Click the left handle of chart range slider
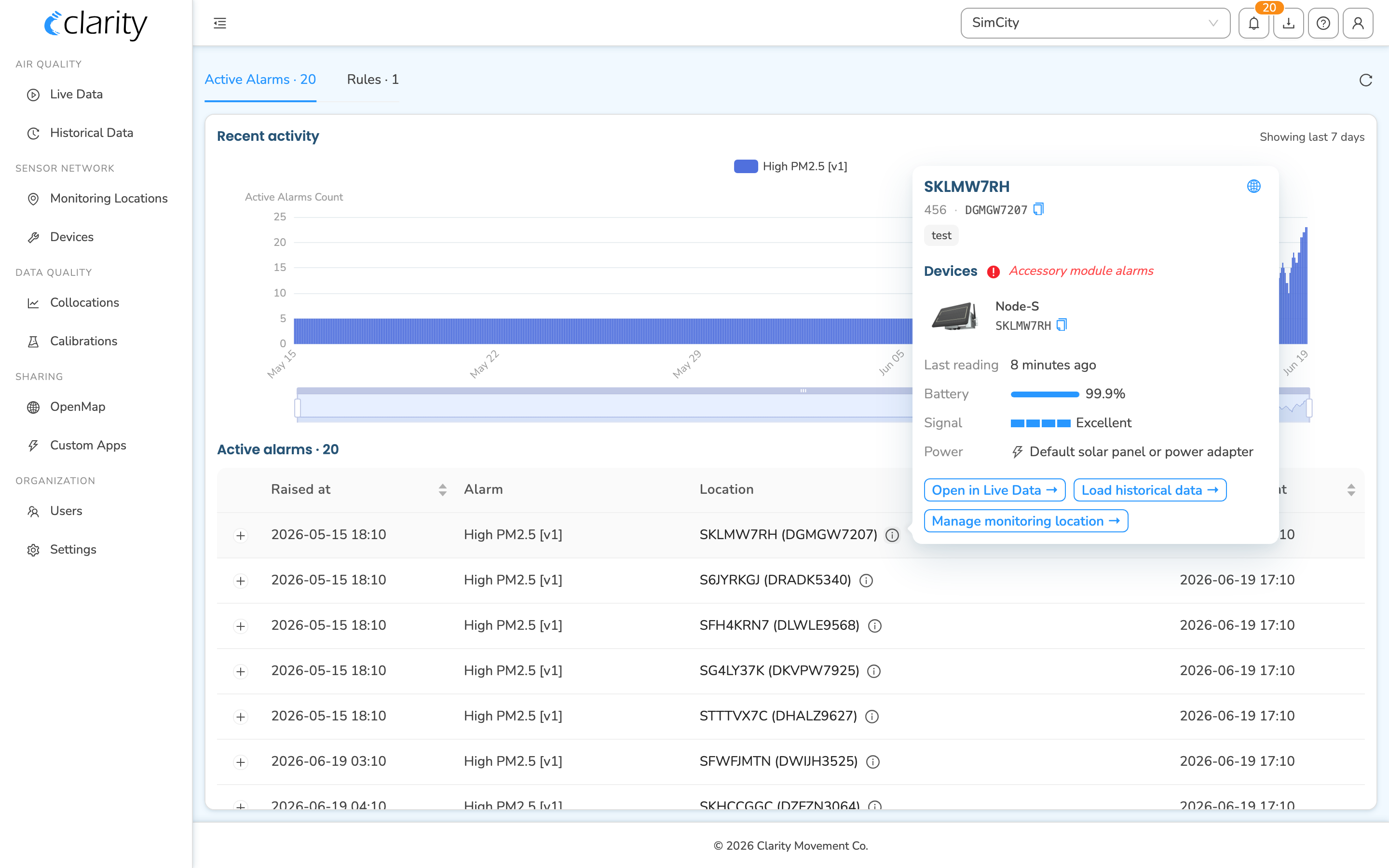Viewport: 1389px width, 868px height. click(x=297, y=408)
